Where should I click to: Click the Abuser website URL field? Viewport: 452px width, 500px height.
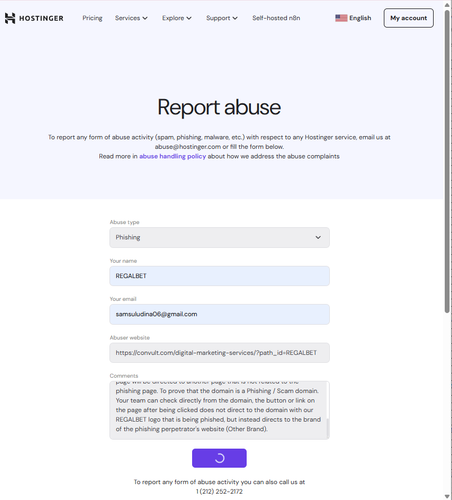(x=219, y=353)
